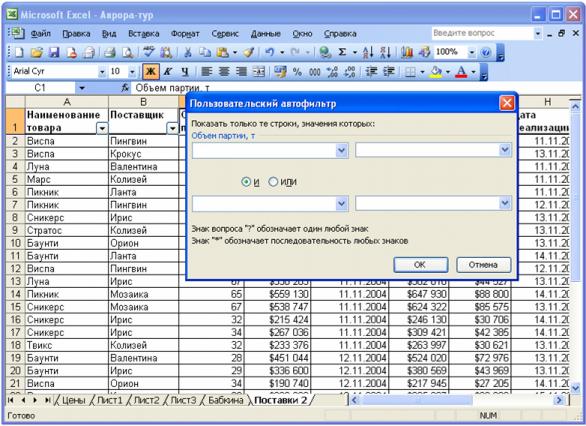Toggle Align Right formatting
586x426 pixels.
coord(241,71)
